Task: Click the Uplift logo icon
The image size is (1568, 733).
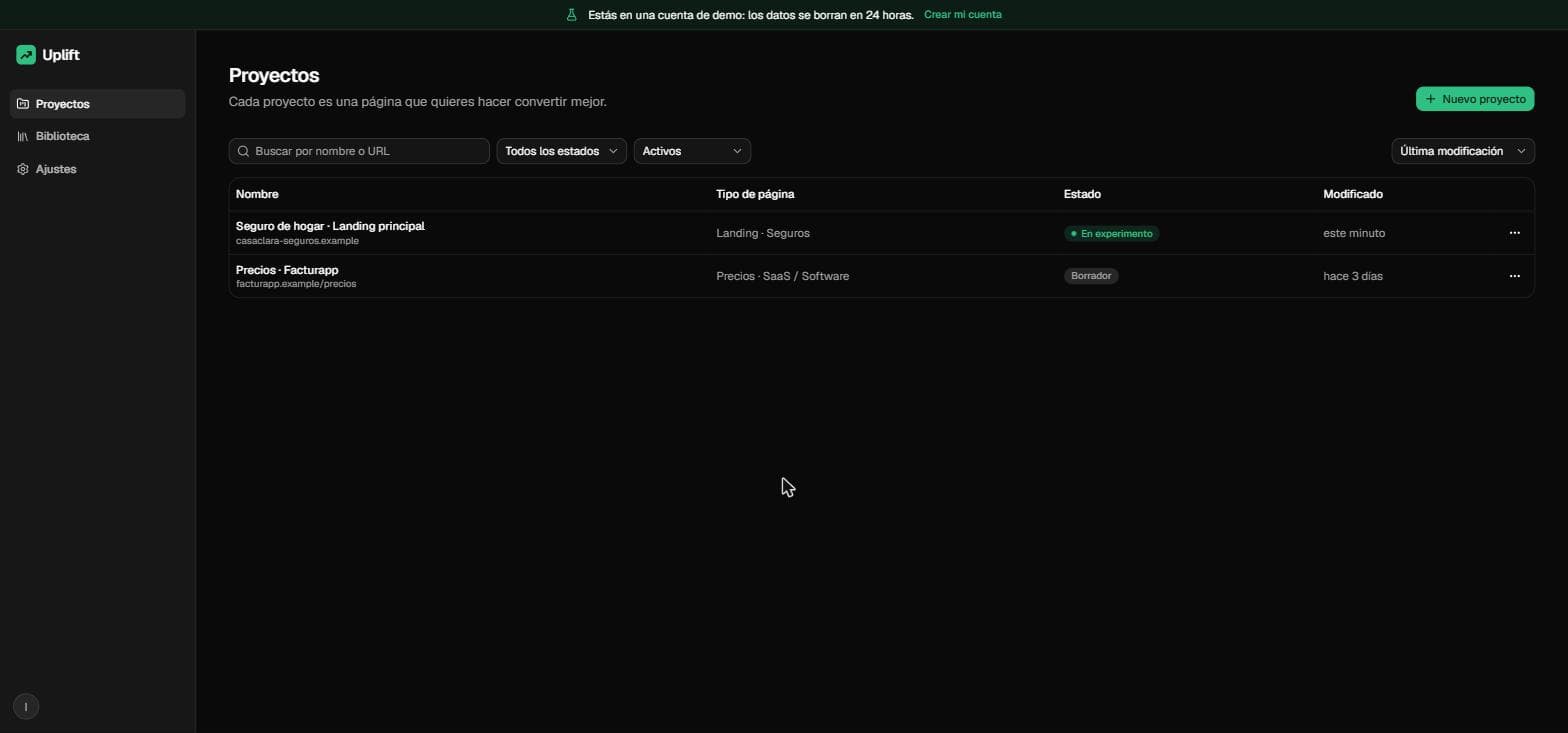Action: coord(26,55)
